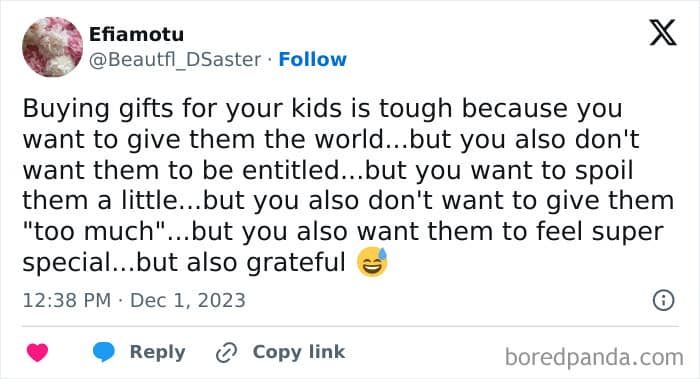The image size is (700, 379).
Task: Like the tweet with the pink heart
Action: (38, 352)
